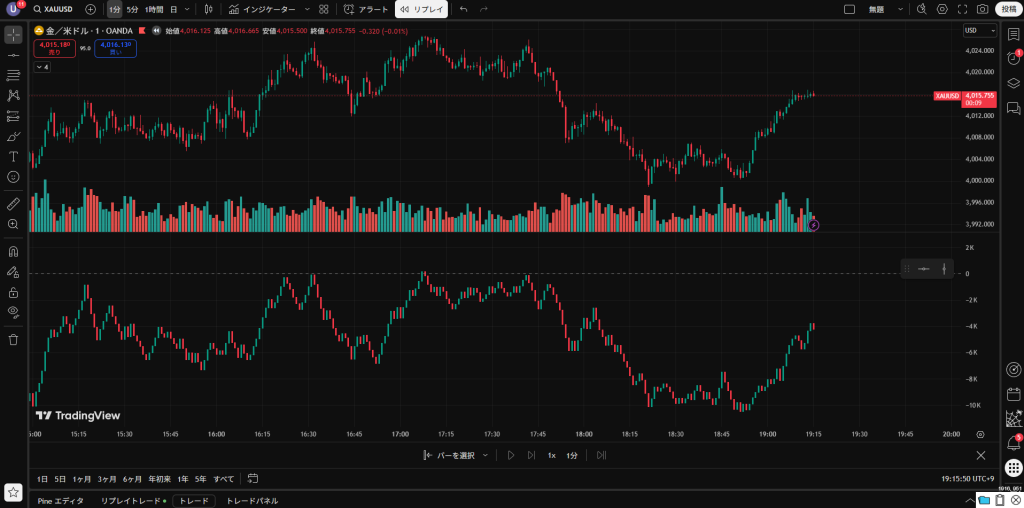The height and width of the screenshot is (508, 1024).
Task: Switch to the Pine エディタ tab
Action: click(61, 501)
